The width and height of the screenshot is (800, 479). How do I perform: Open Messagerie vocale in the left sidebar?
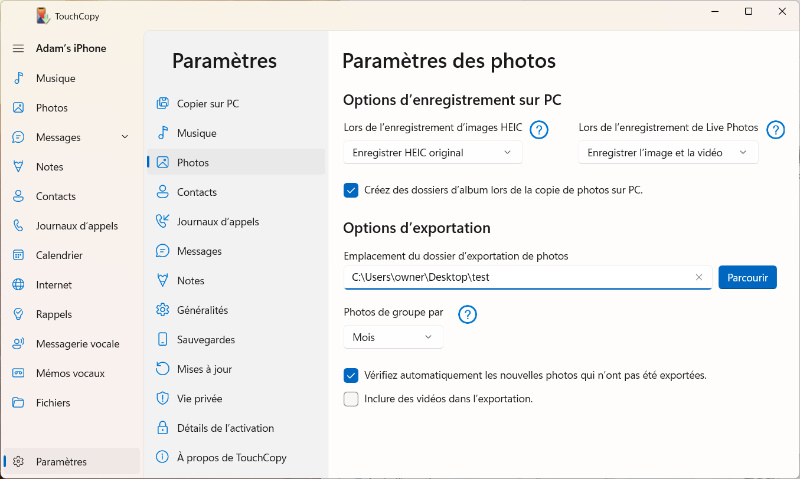(76, 344)
